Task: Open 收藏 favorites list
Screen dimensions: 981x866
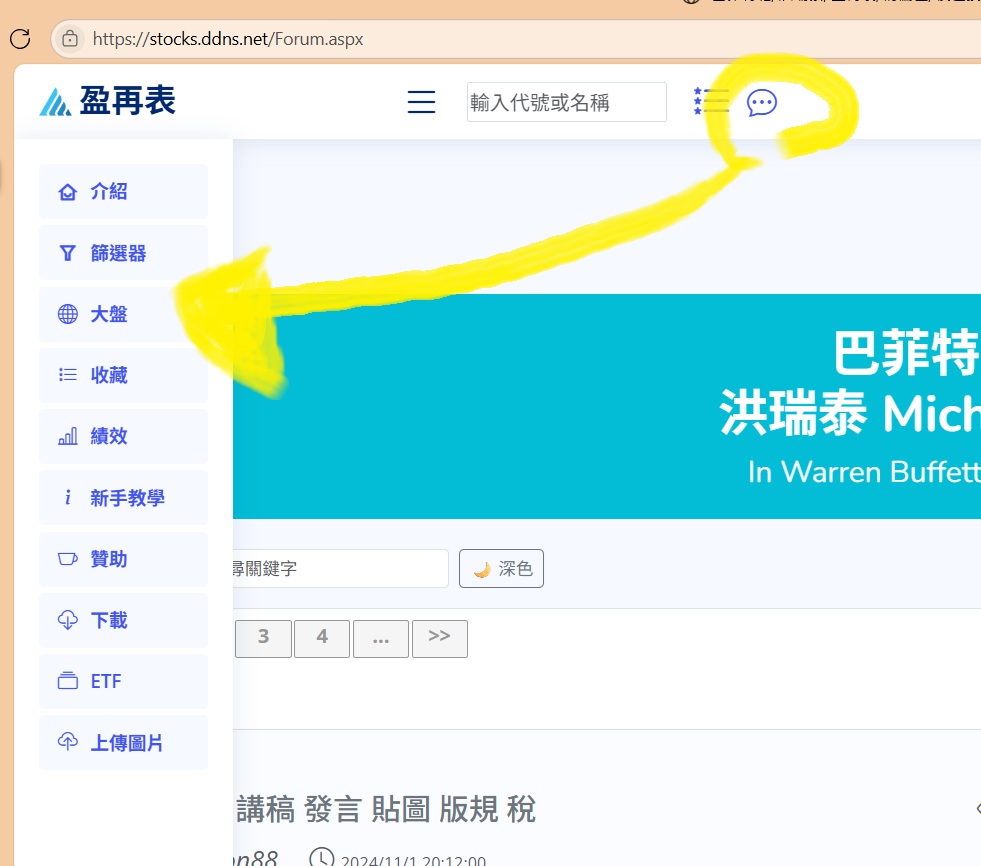Action: [x=123, y=375]
